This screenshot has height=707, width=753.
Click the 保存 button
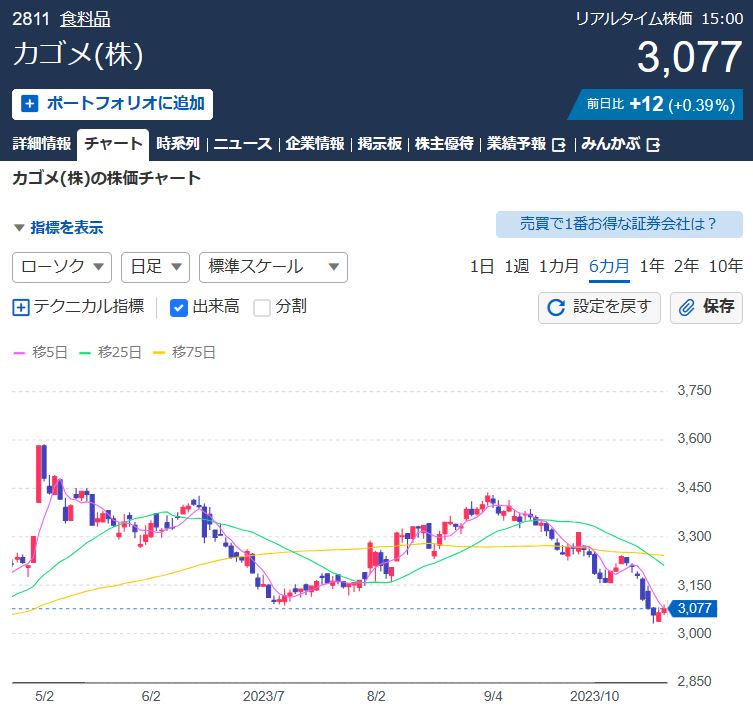tap(706, 307)
